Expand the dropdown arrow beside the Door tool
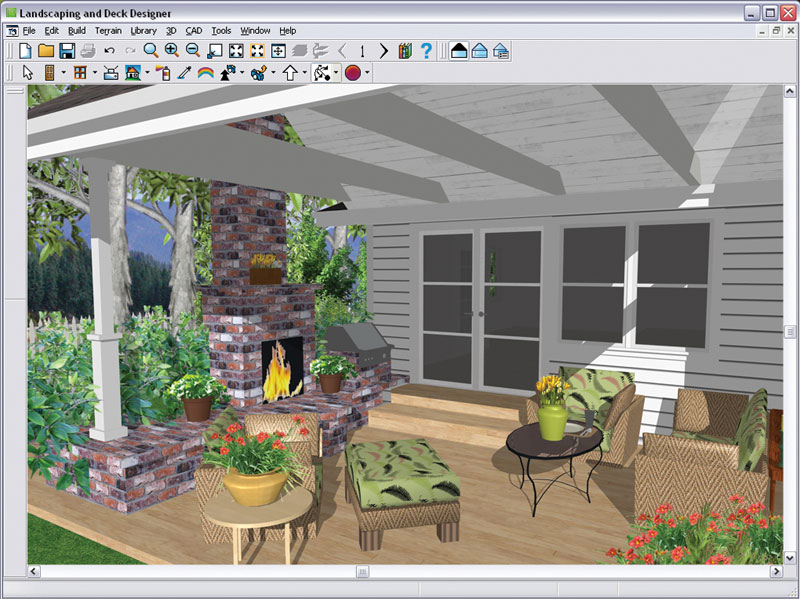 (x=63, y=73)
